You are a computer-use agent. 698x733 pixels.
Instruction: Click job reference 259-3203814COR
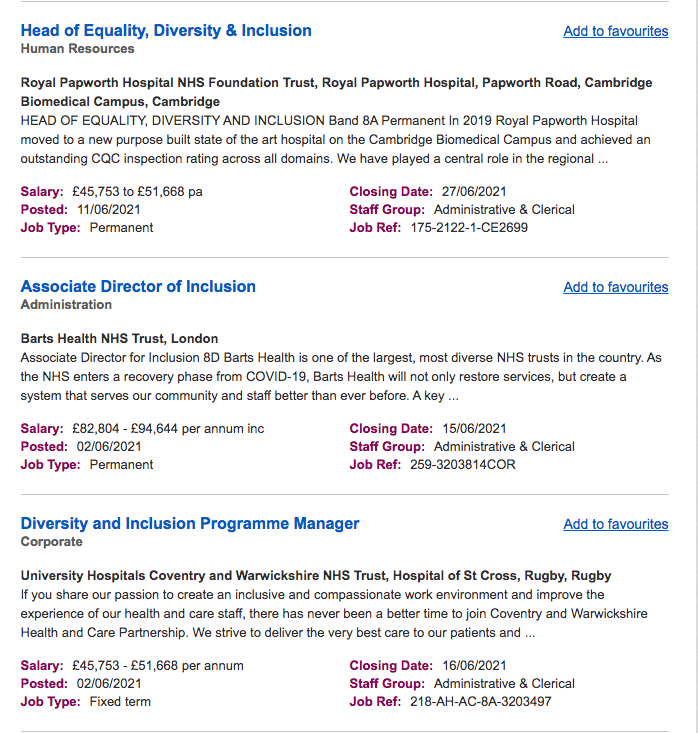(x=463, y=464)
